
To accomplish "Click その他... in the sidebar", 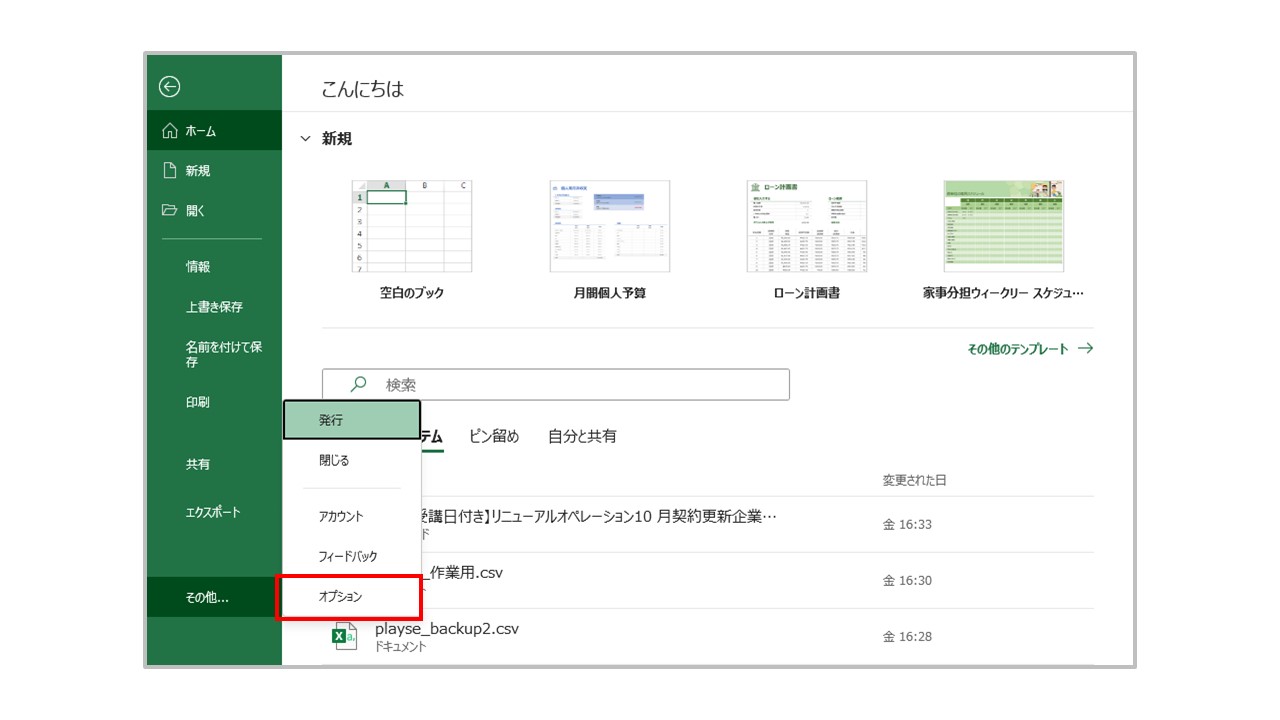I will pos(214,598).
